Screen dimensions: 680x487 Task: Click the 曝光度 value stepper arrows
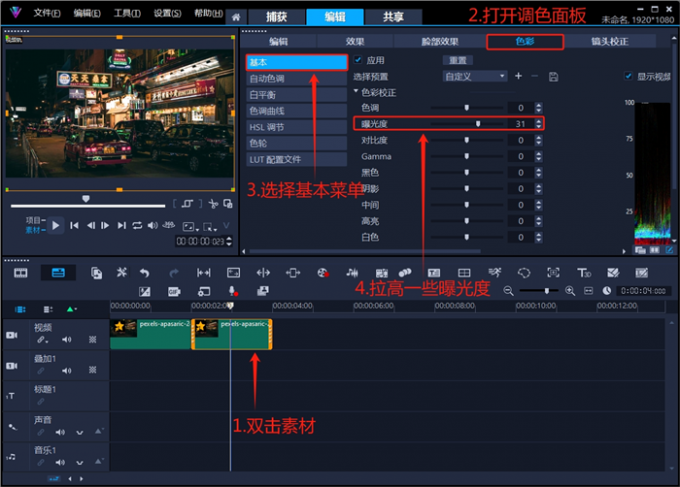coord(538,124)
